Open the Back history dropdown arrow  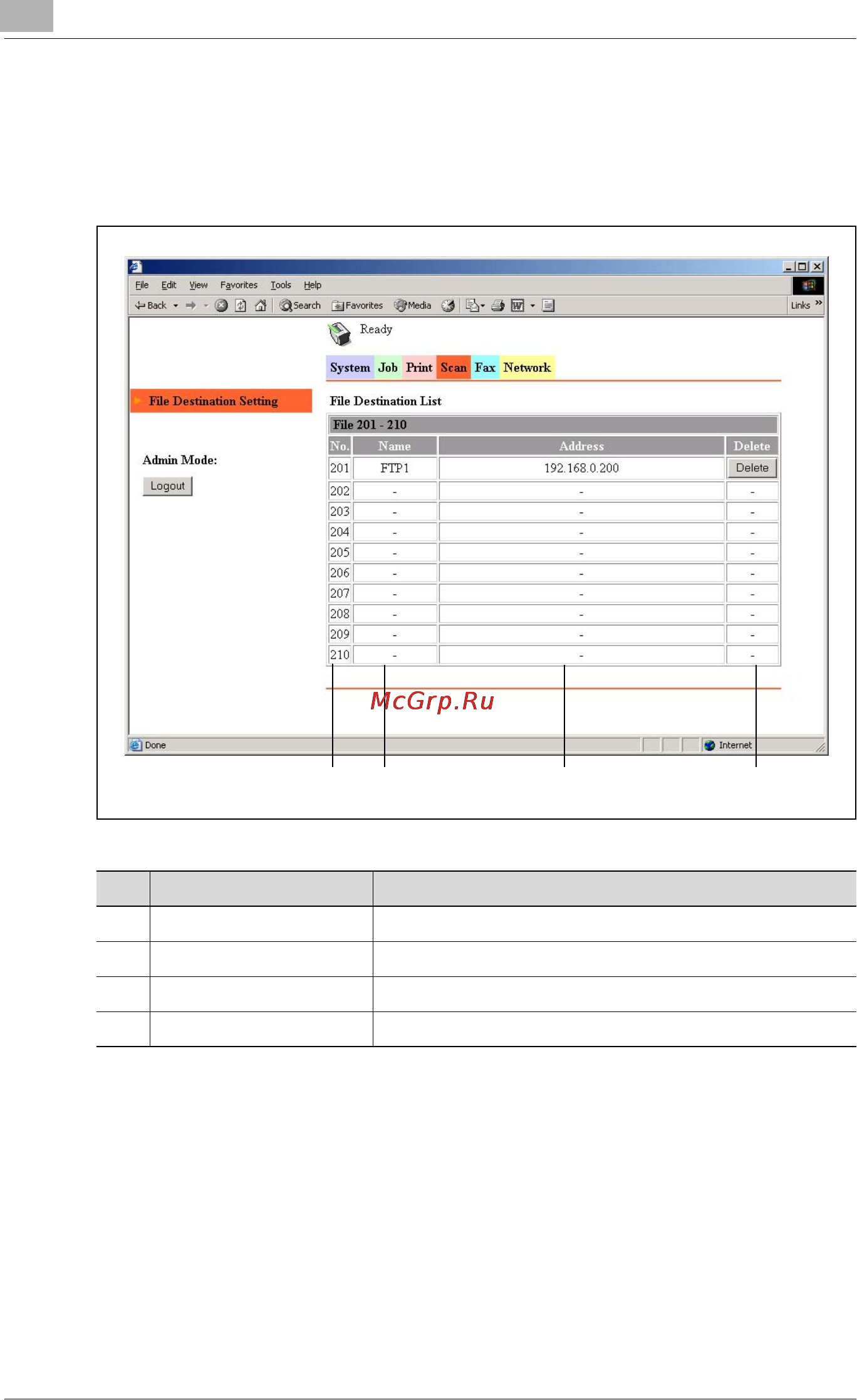tap(175, 306)
